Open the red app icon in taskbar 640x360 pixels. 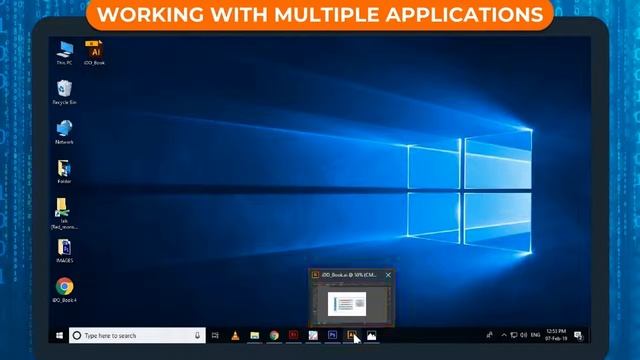[x=293, y=336]
